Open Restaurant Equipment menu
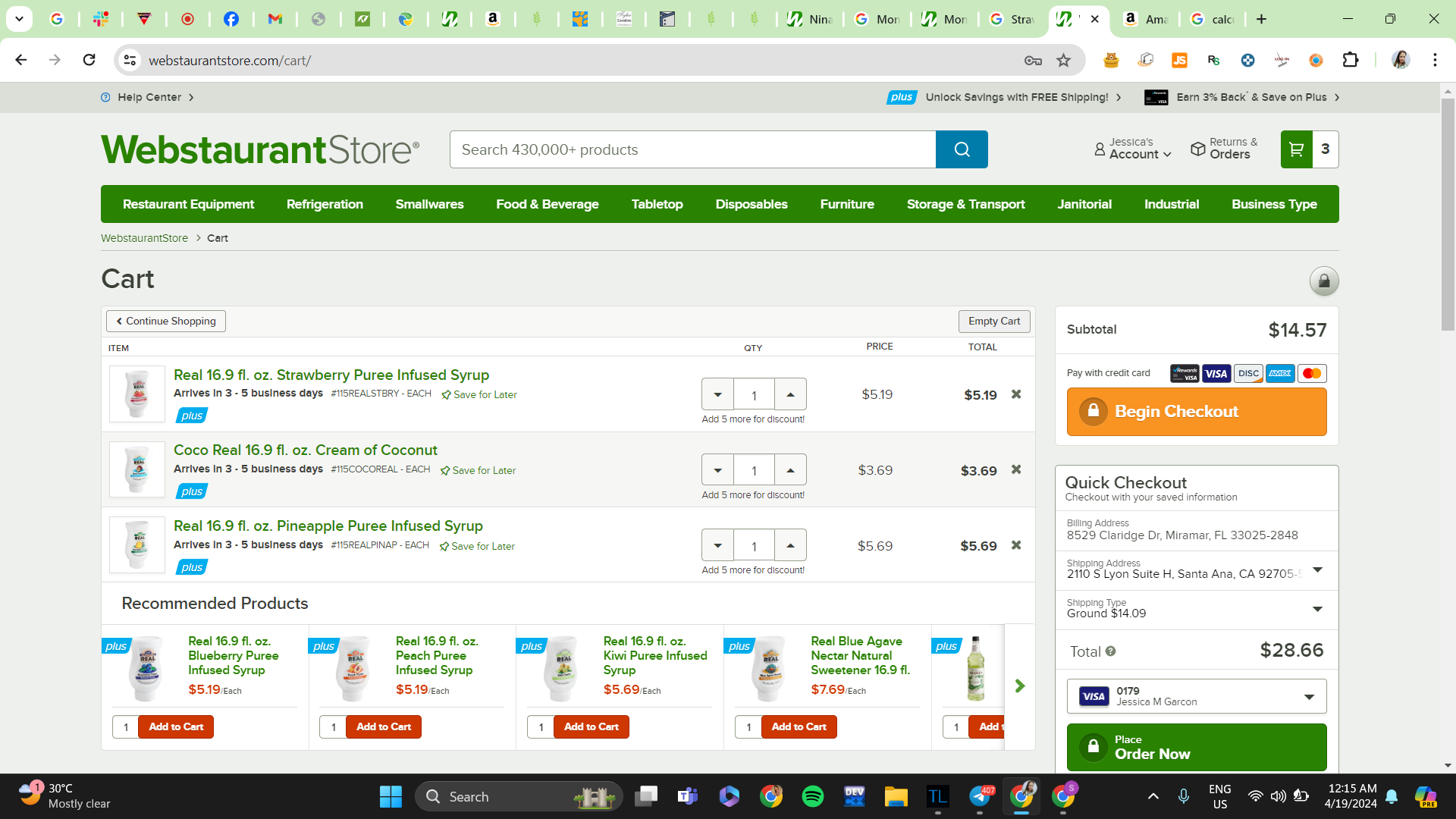The image size is (1456, 819). pos(189,204)
